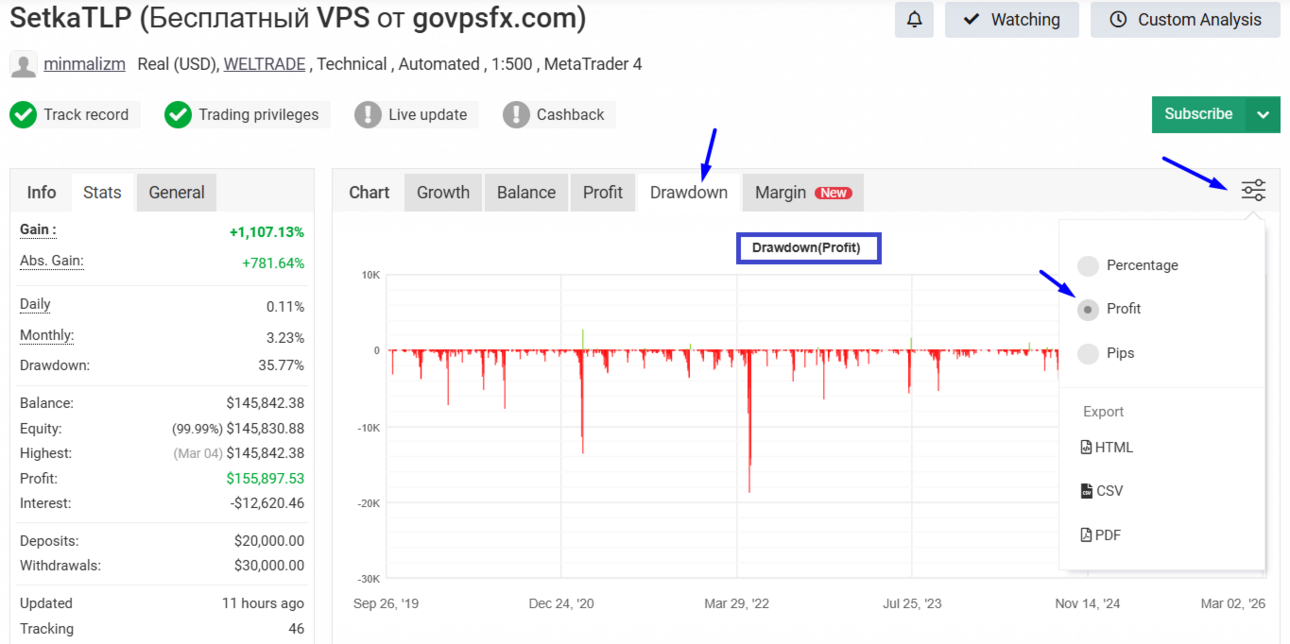1290x644 pixels.
Task: Click the Dec 24, '20 axis date
Action: tap(562, 604)
